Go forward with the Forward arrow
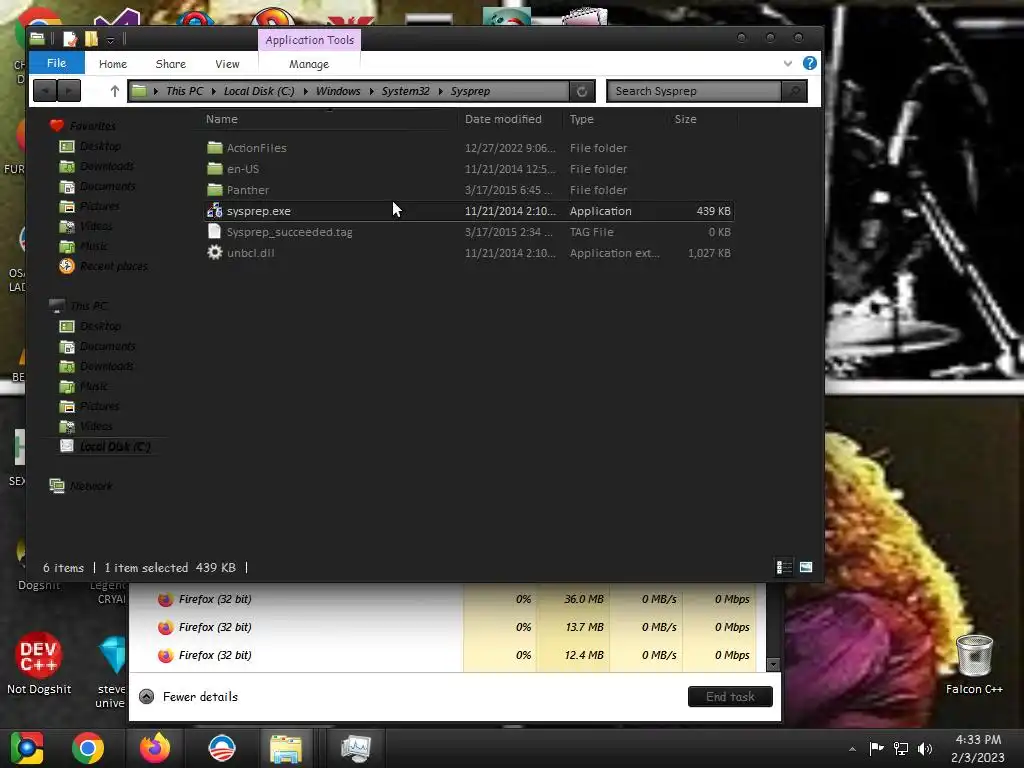 69,91
